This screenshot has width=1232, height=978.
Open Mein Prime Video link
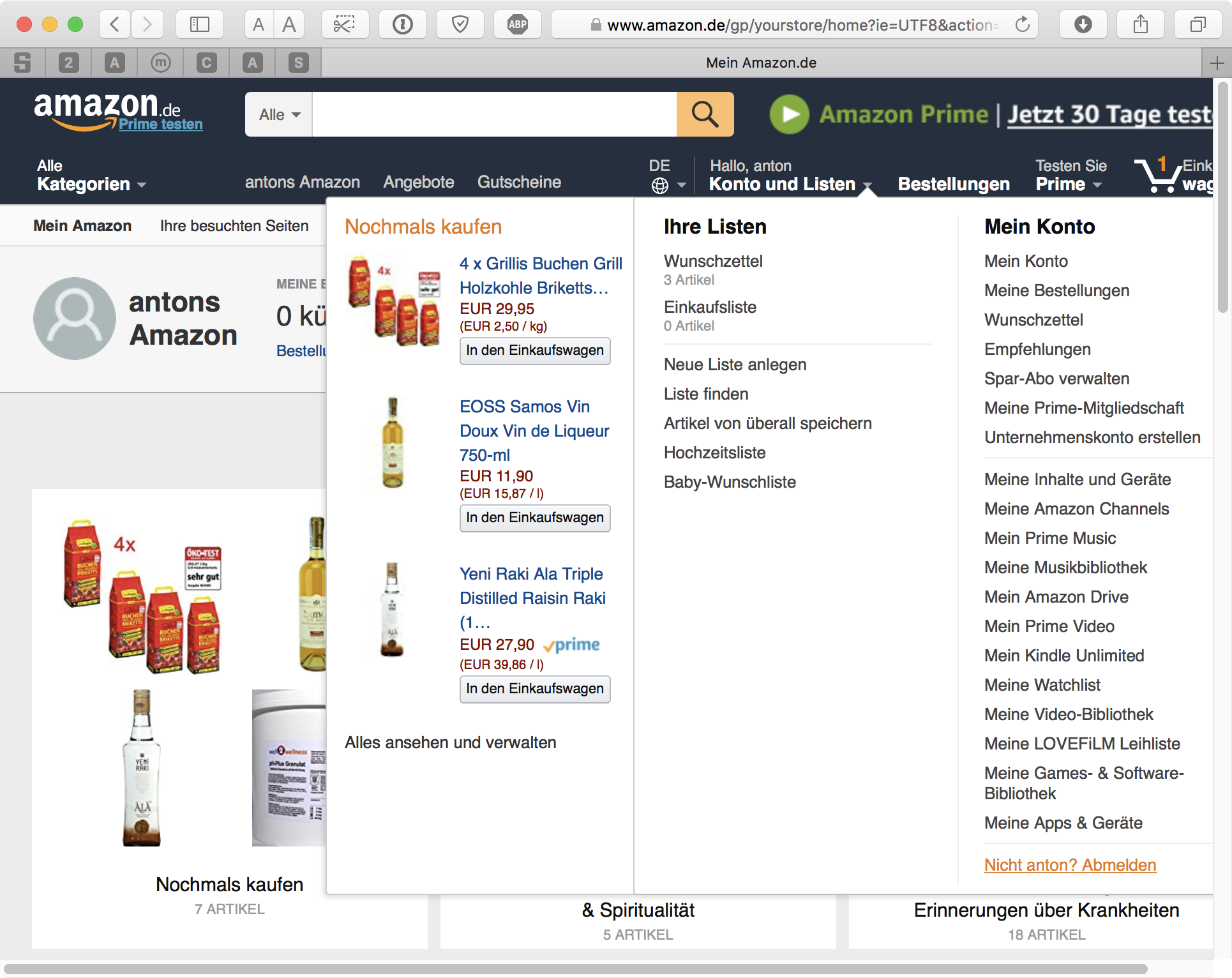1049,626
